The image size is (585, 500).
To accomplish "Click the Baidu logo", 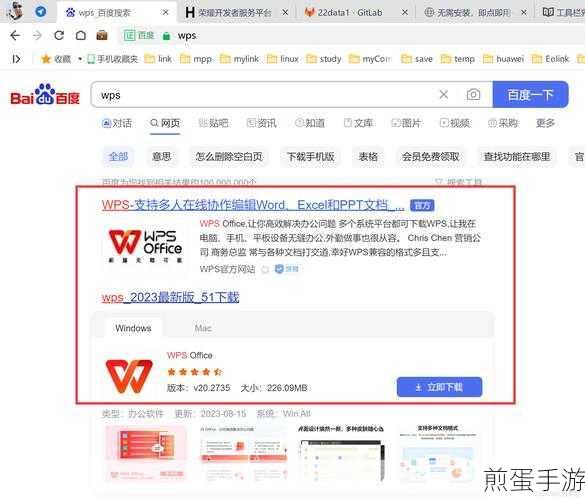I will [45, 95].
